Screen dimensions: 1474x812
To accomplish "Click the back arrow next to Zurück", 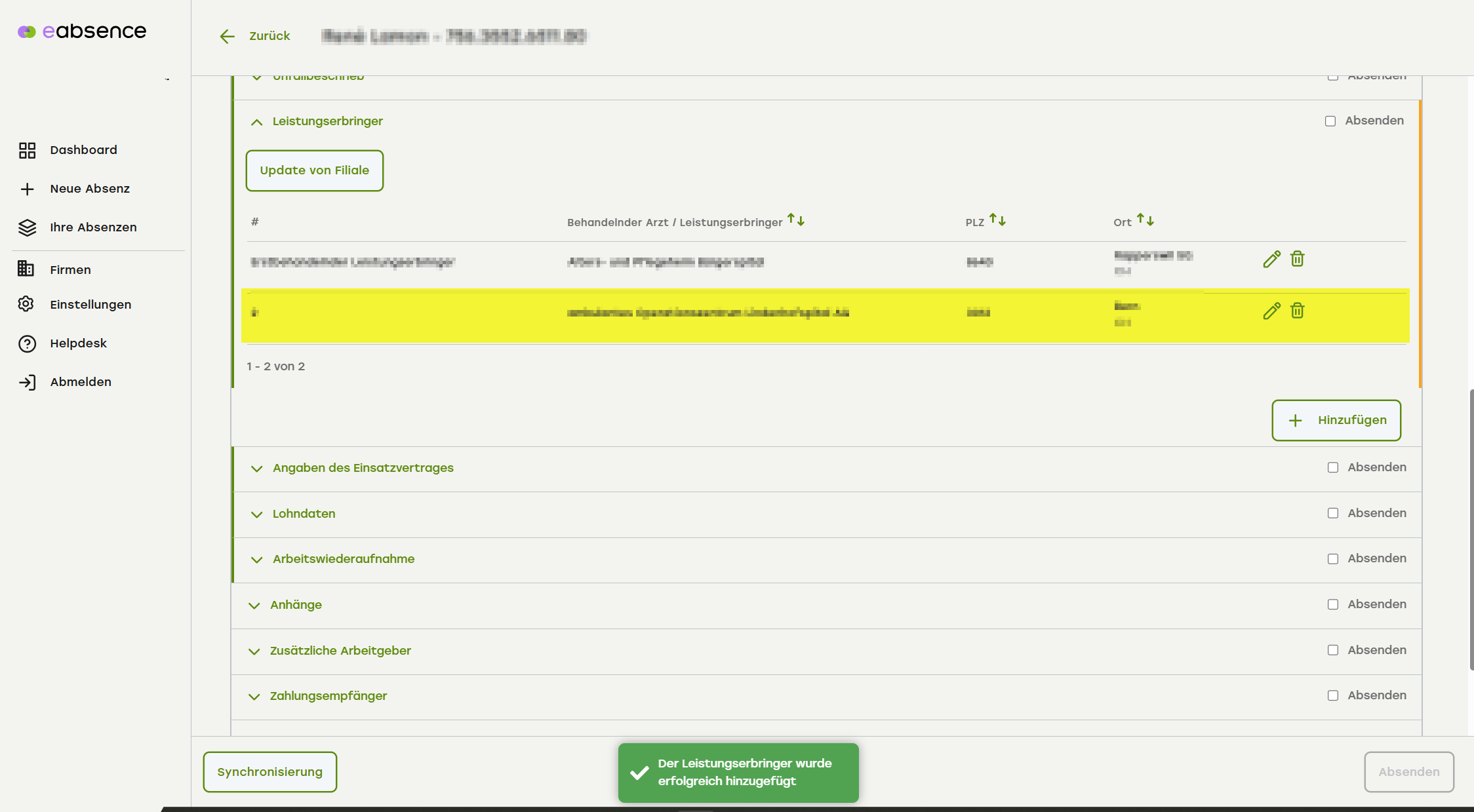I will pos(227,37).
